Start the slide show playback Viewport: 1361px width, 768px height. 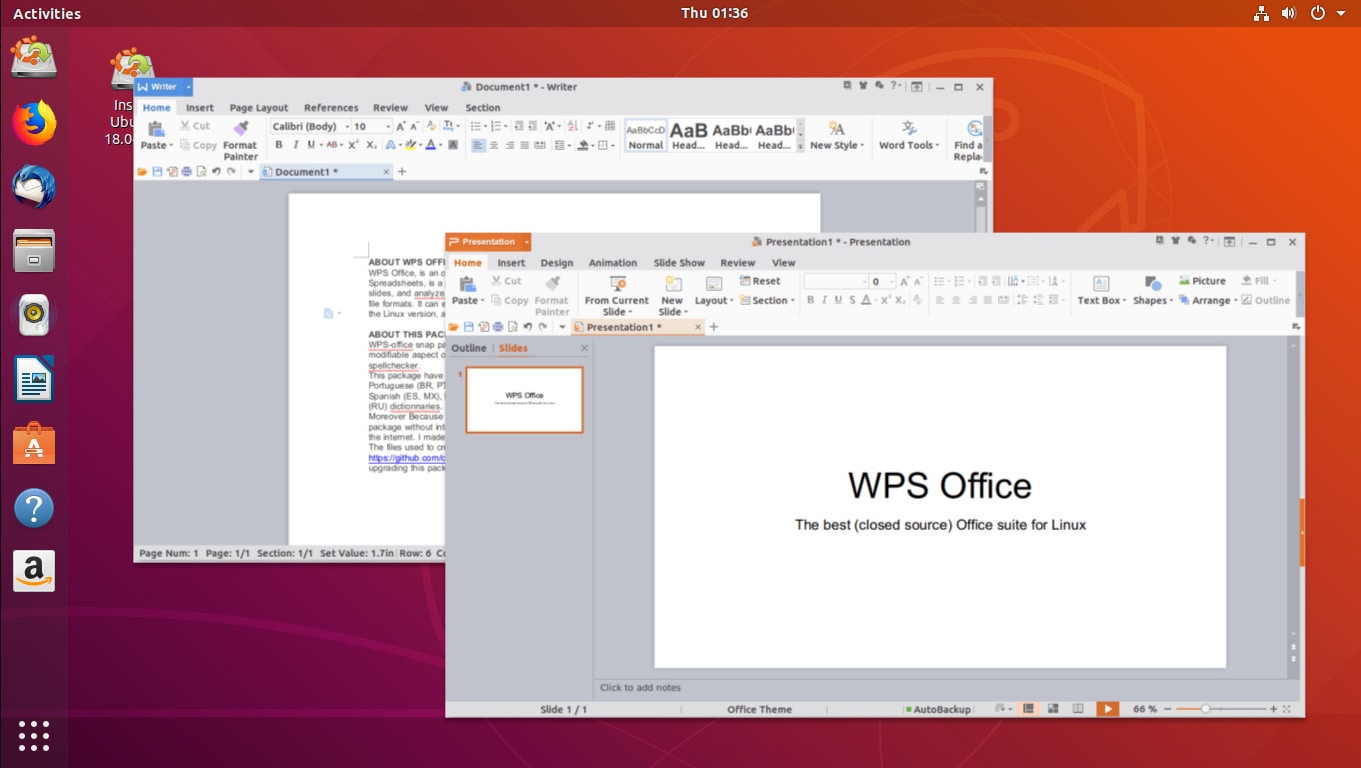point(1107,708)
